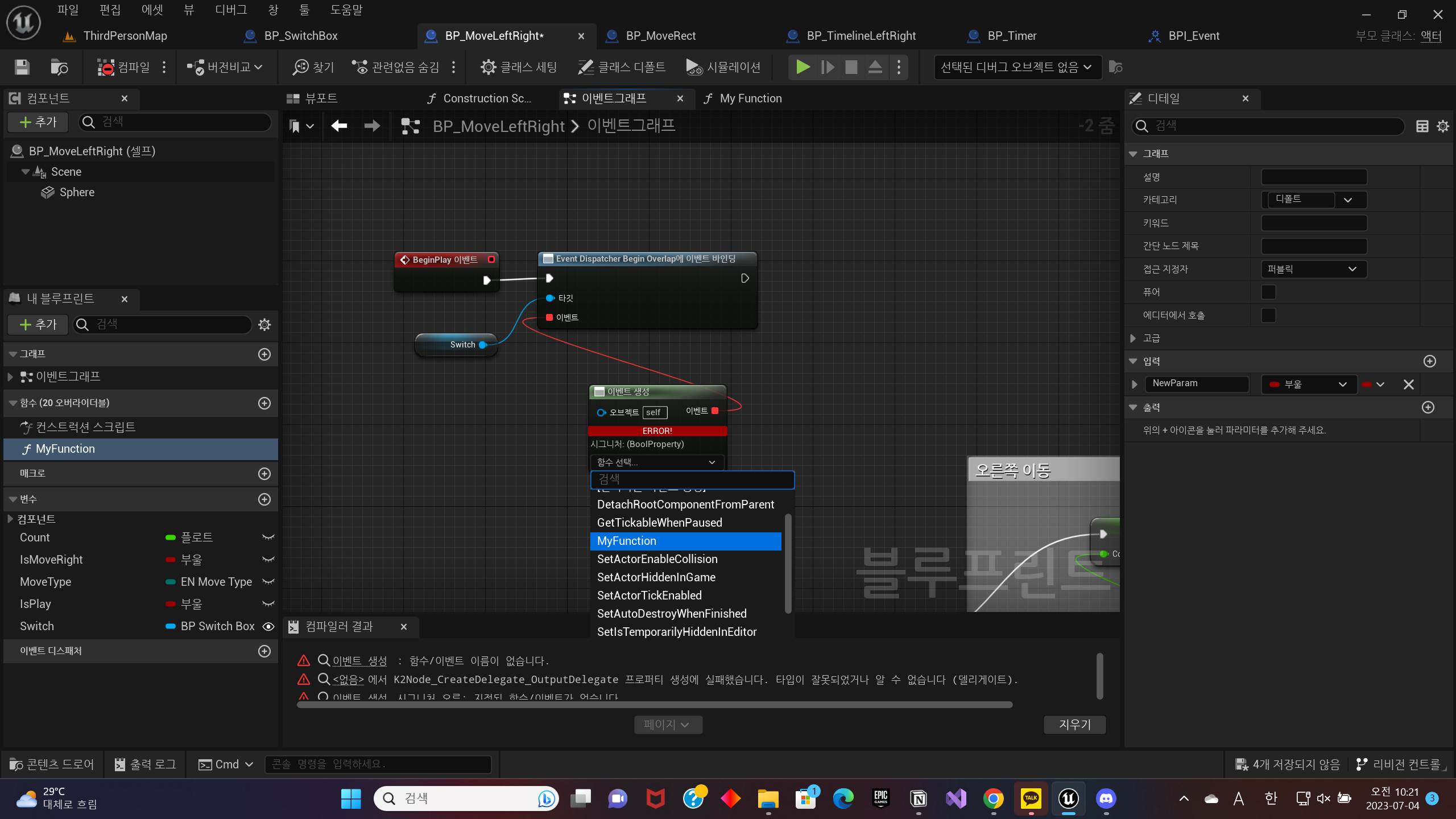Open the bookmarks icon dropdown in graph
The image size is (1456, 819).
point(301,126)
